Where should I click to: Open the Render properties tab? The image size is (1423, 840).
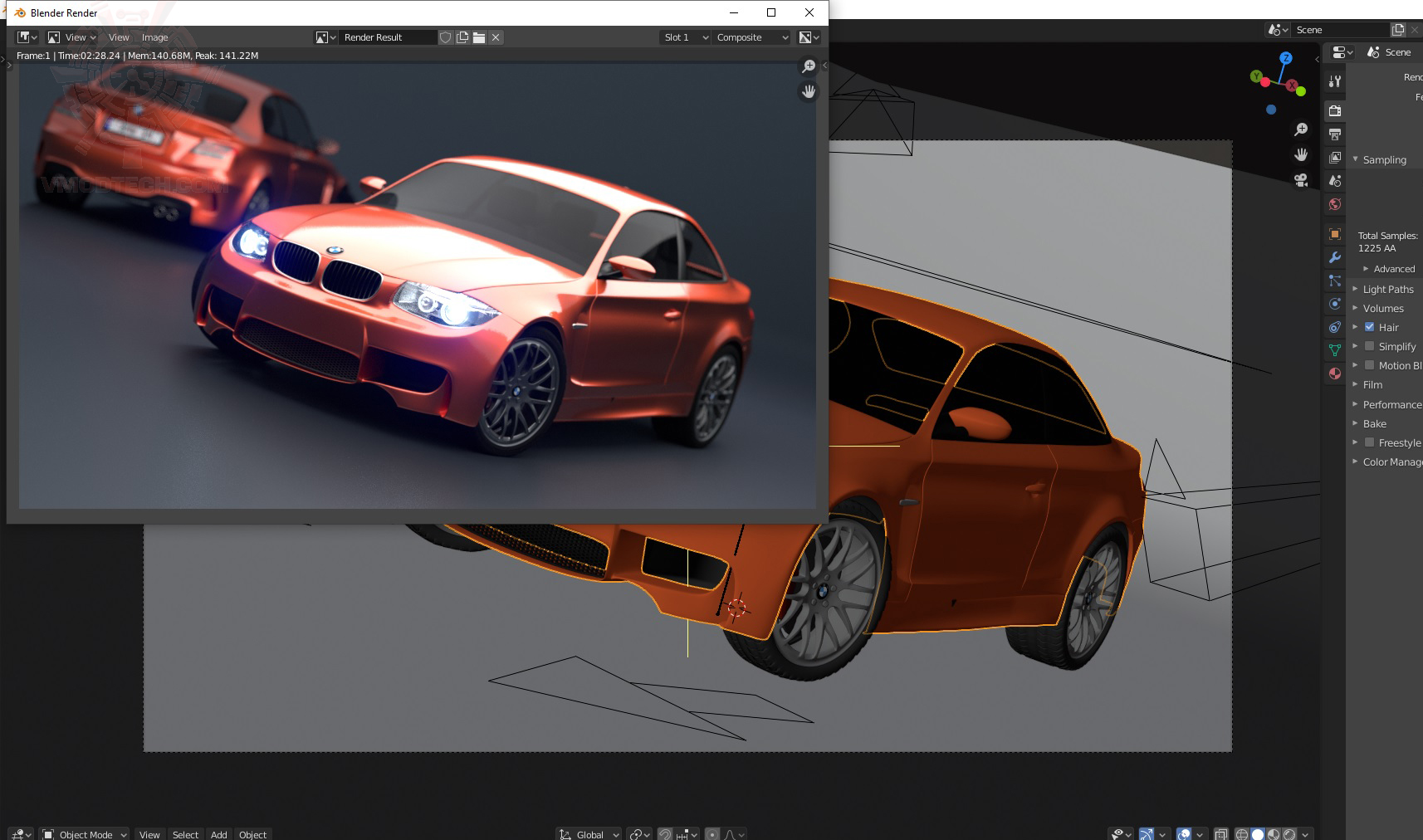(1335, 110)
